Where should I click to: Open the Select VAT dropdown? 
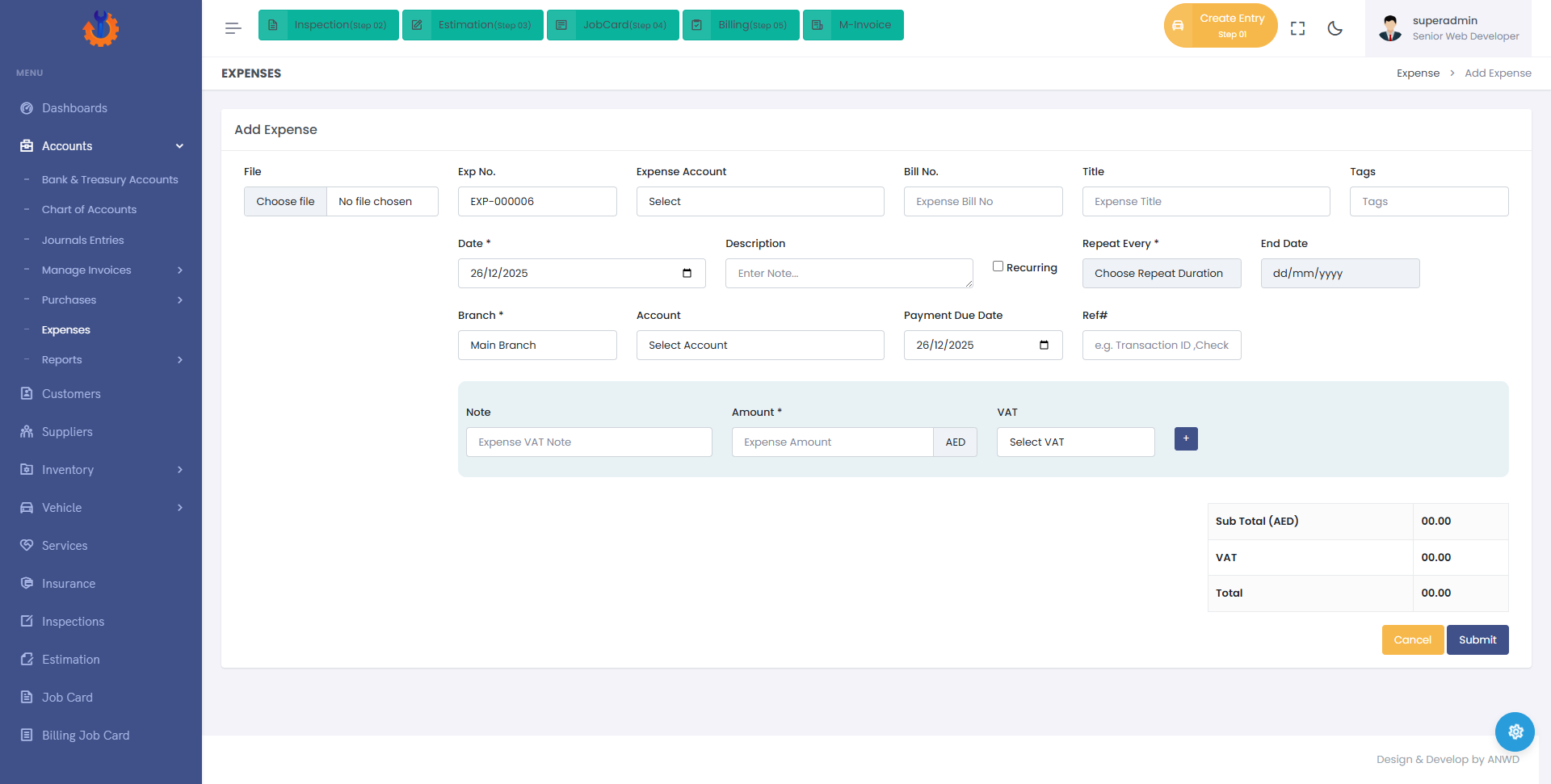(x=1075, y=442)
